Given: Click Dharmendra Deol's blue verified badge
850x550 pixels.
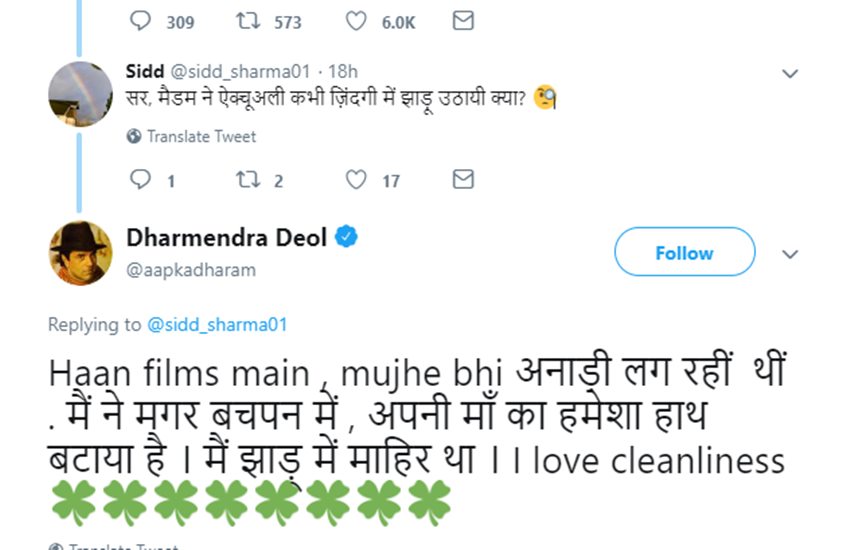Looking at the screenshot, I should [x=347, y=237].
